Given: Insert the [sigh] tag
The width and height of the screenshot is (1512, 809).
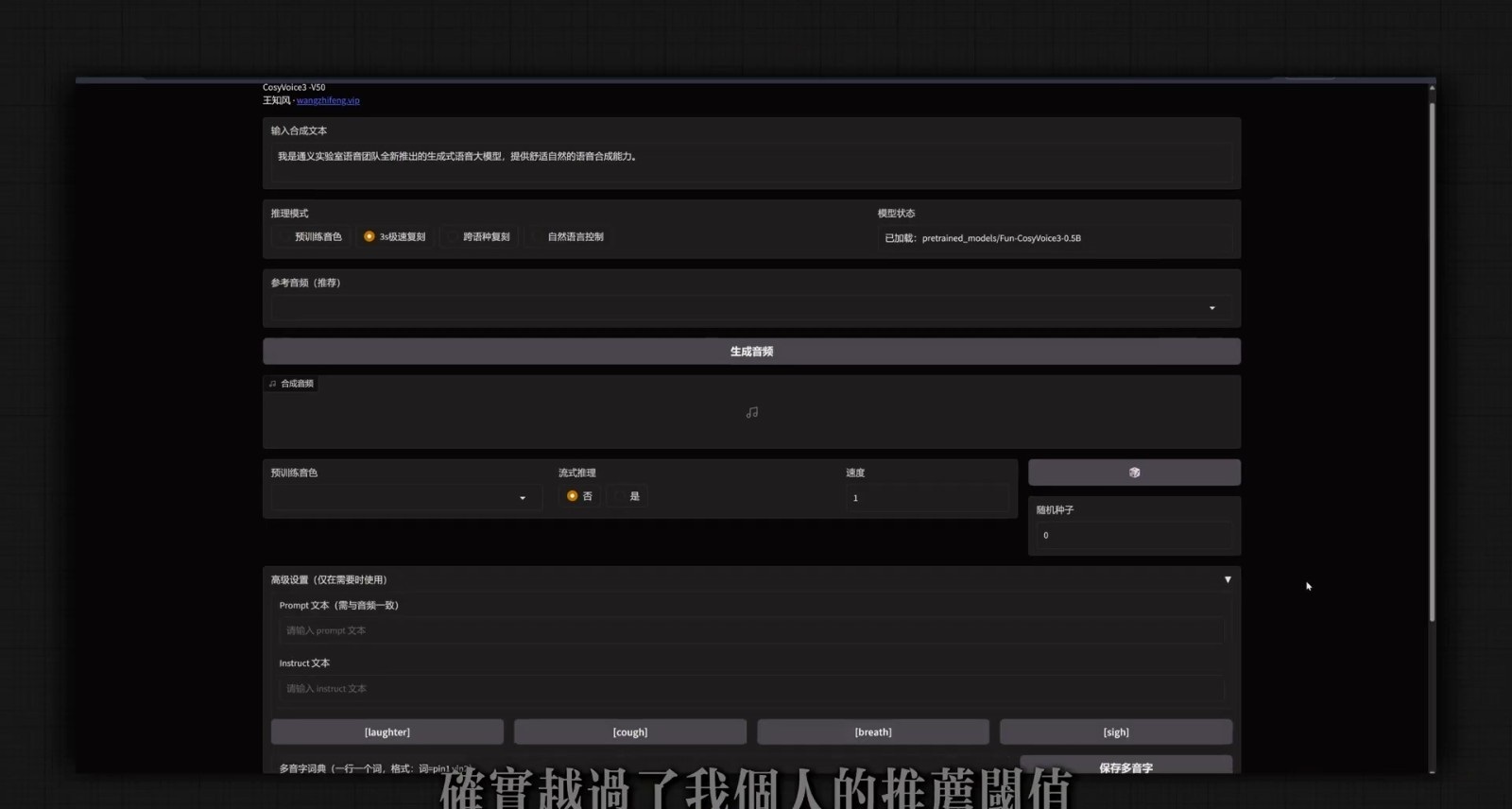Looking at the screenshot, I should point(1116,732).
